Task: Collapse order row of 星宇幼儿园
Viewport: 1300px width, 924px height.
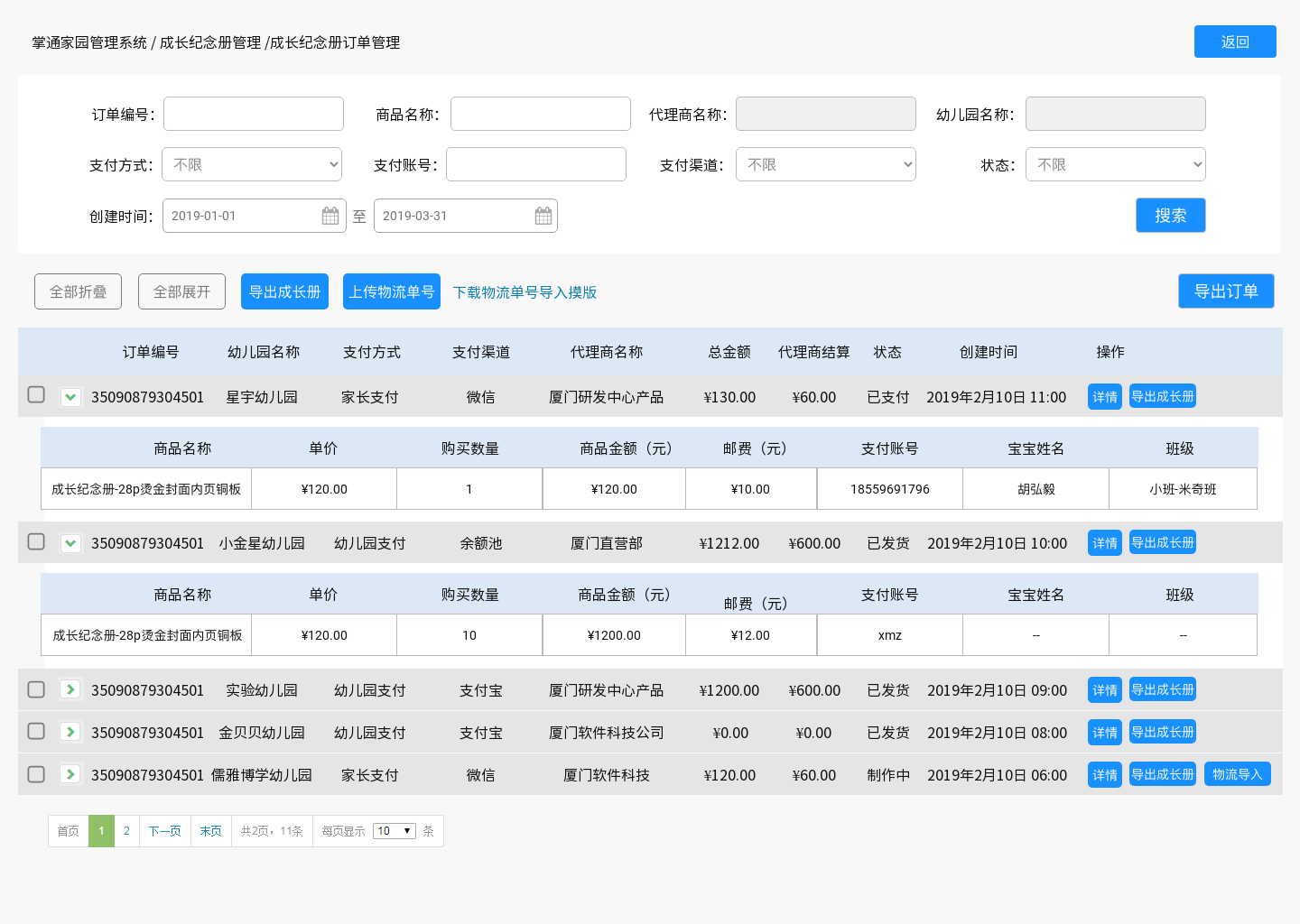Action: pos(70,397)
